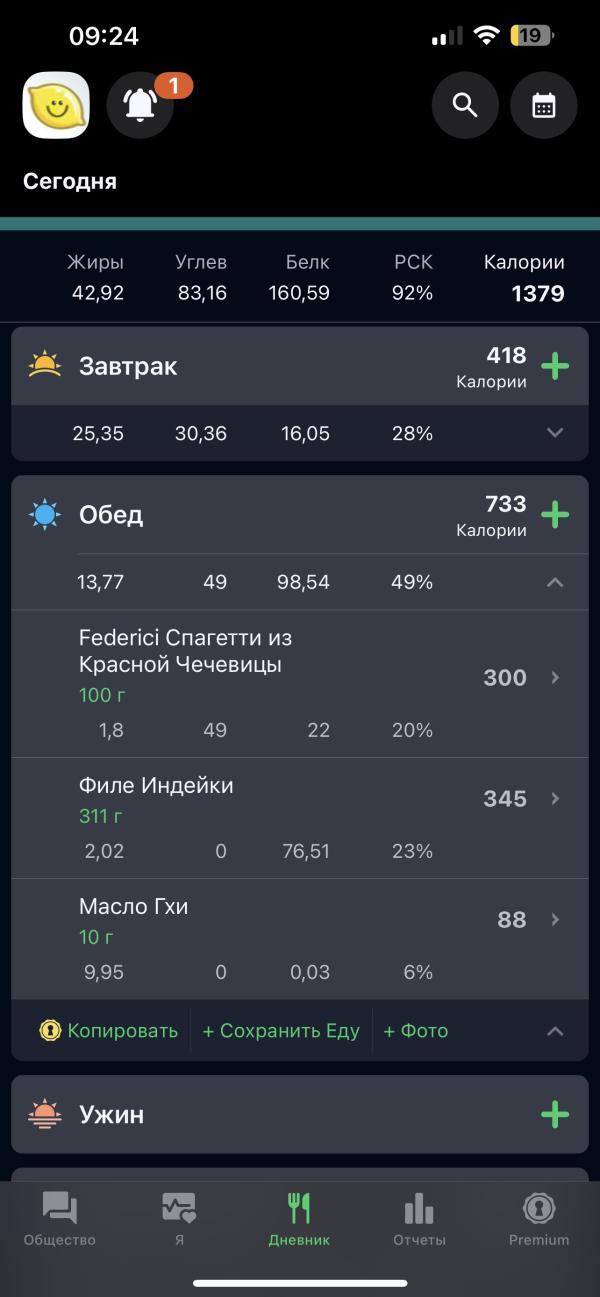The image size is (600, 1297).
Task: Tap Копировать to copy the meal
Action: click(109, 1031)
